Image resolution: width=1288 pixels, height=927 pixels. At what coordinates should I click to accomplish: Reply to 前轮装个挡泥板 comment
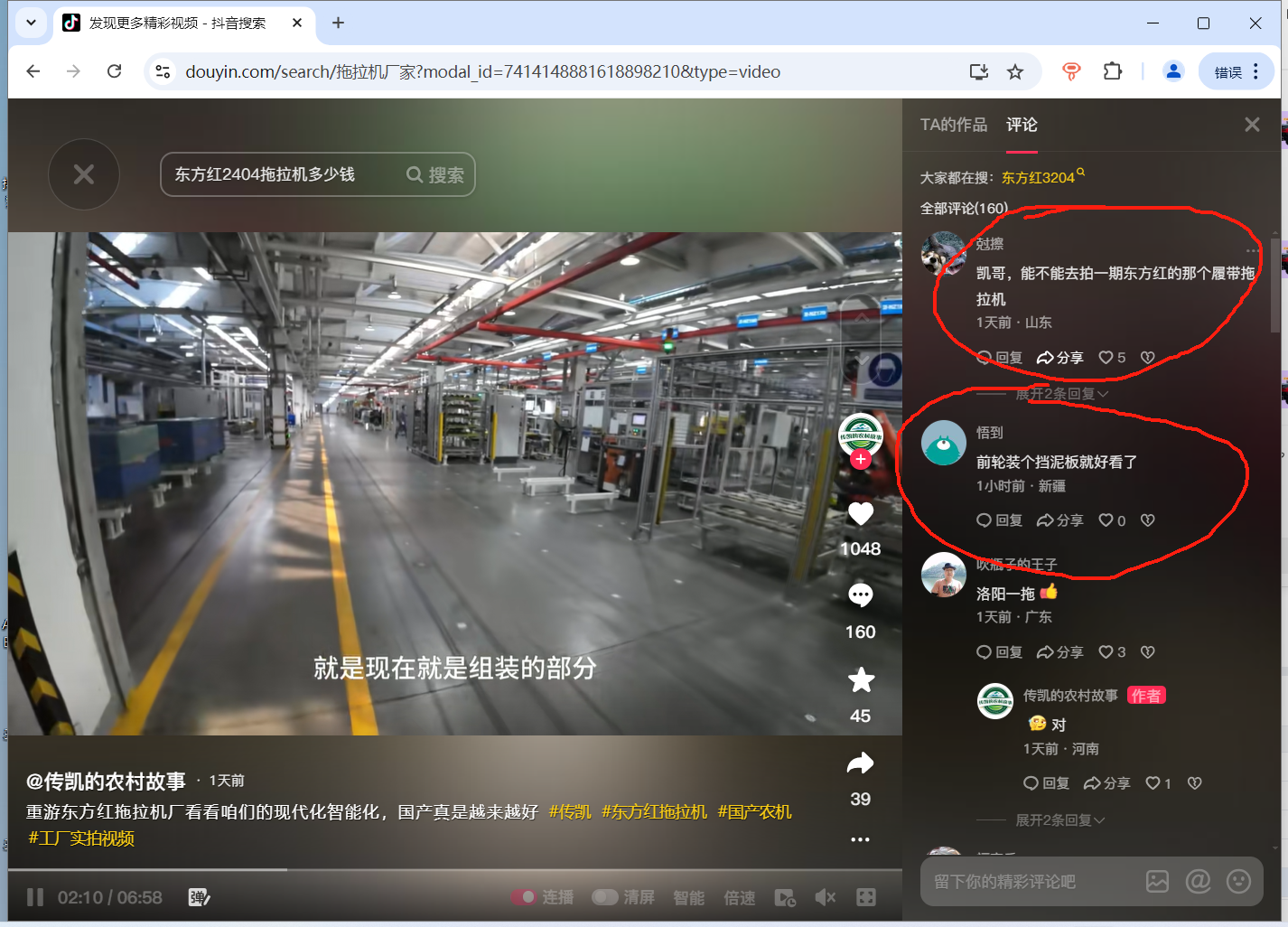coord(1000,520)
